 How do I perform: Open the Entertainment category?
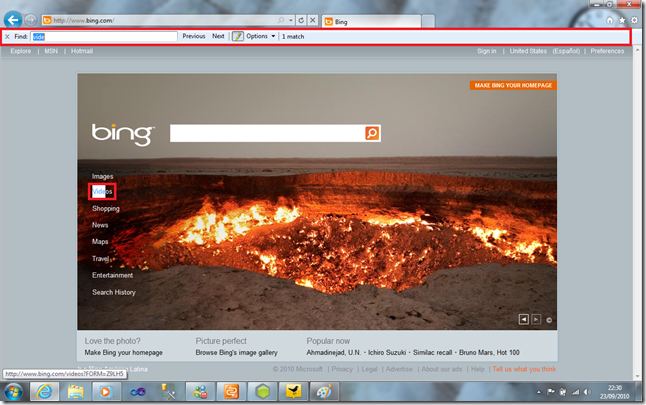click(112, 275)
